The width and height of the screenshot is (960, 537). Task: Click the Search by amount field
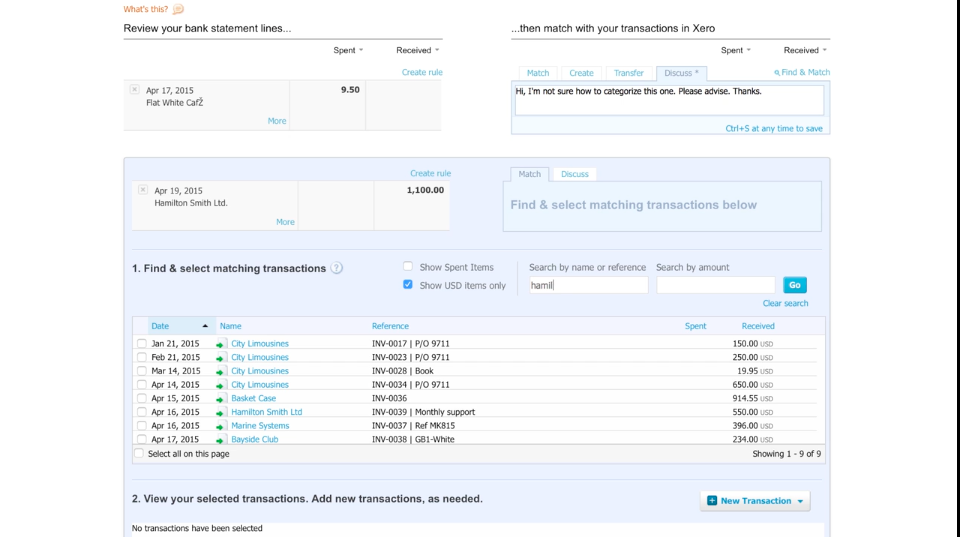coord(716,285)
